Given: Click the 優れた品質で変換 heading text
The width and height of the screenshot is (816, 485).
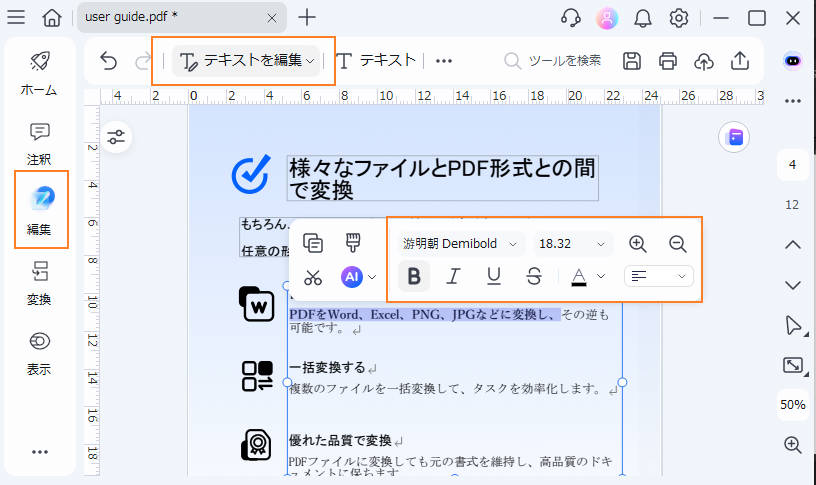Looking at the screenshot, I should [x=340, y=441].
